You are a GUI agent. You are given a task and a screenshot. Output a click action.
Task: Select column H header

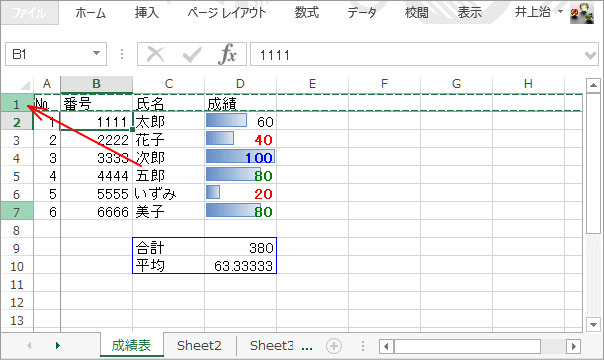(x=528, y=84)
